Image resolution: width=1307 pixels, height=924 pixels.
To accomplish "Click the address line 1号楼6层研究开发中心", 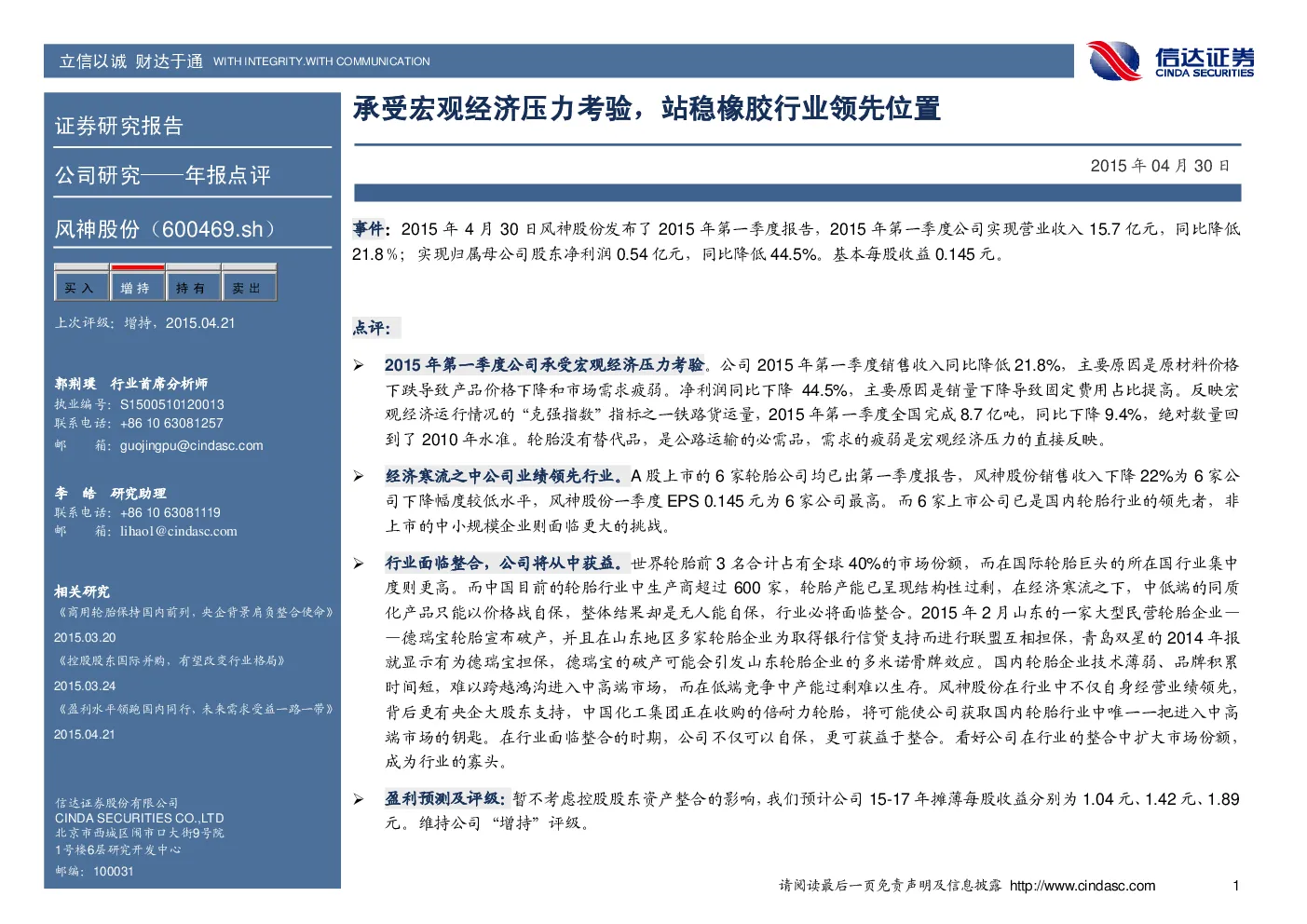I will pos(118,850).
